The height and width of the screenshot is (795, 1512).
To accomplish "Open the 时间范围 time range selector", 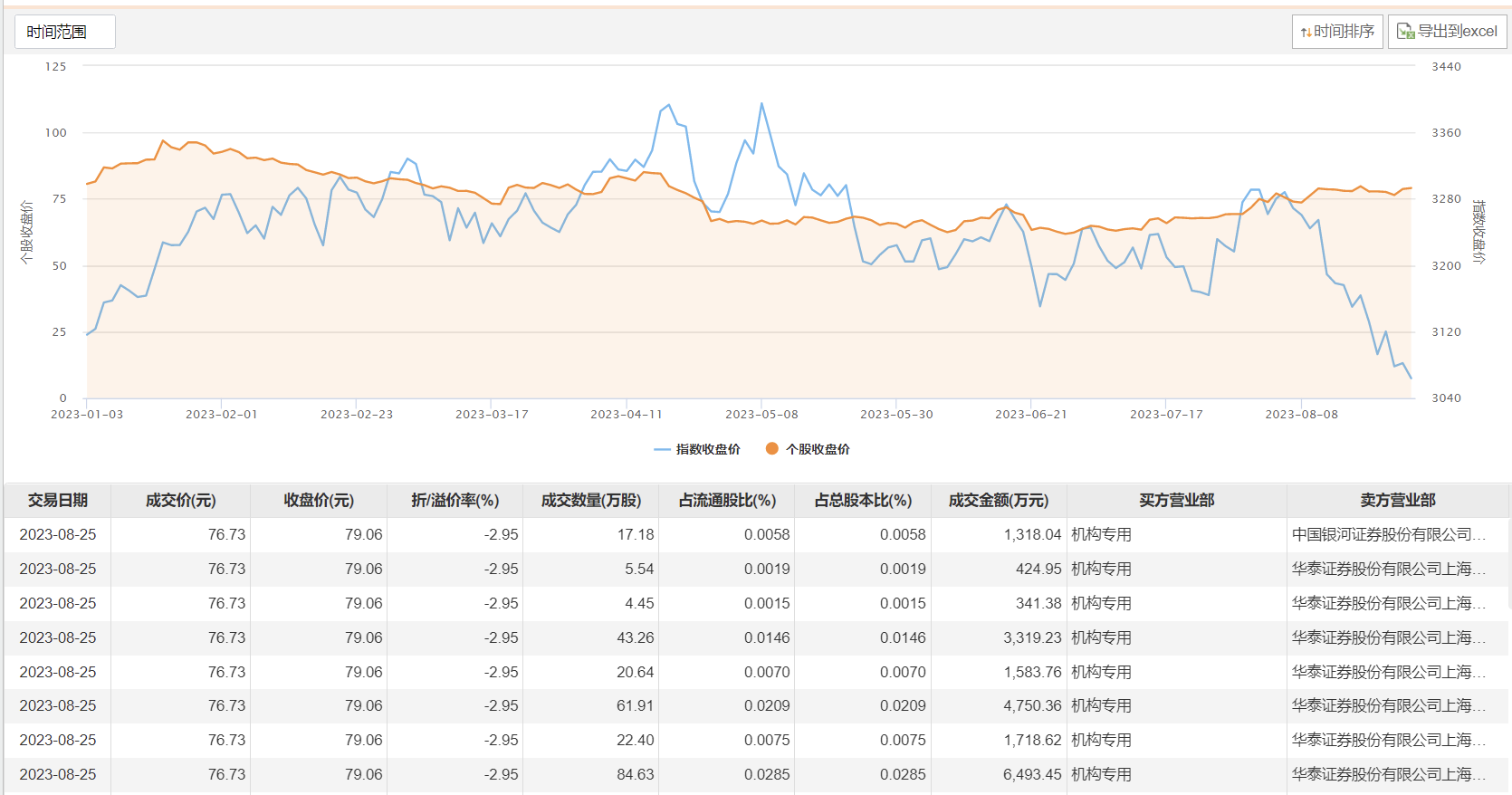I will tap(64, 32).
